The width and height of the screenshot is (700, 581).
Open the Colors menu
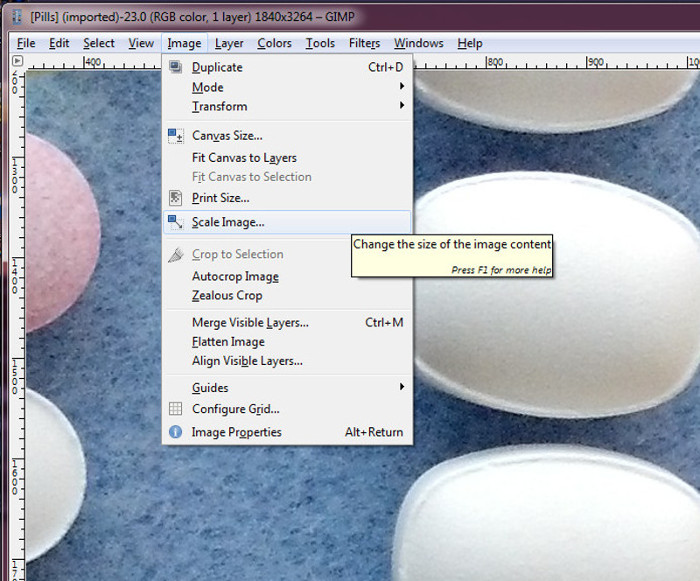[274, 43]
